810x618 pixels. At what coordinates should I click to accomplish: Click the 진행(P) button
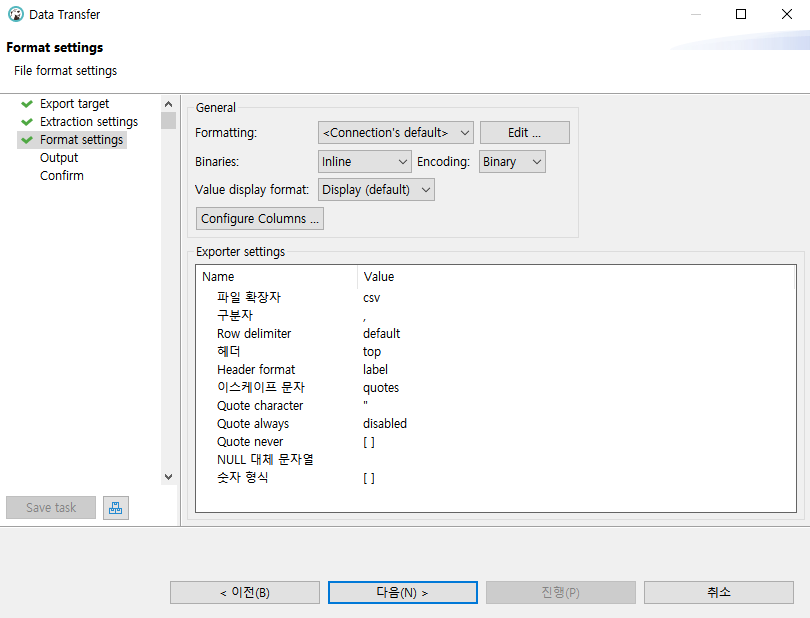(561, 593)
